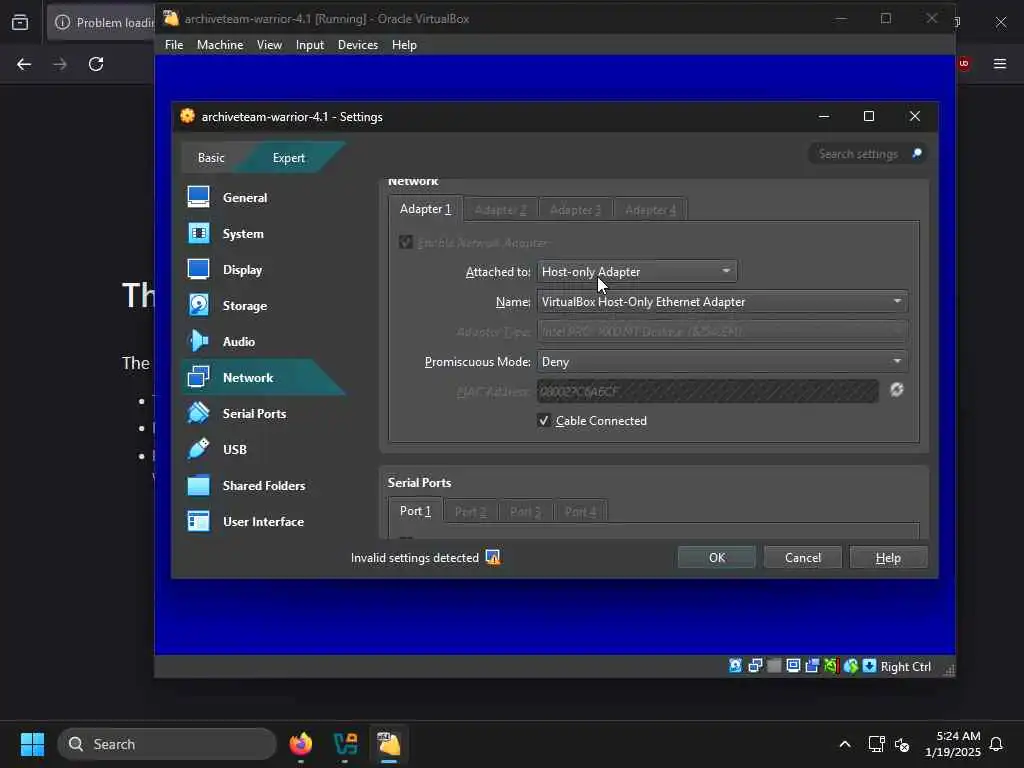This screenshot has width=1024, height=768.
Task: Open the VirtualBox Manager taskbar icon
Action: (345, 744)
